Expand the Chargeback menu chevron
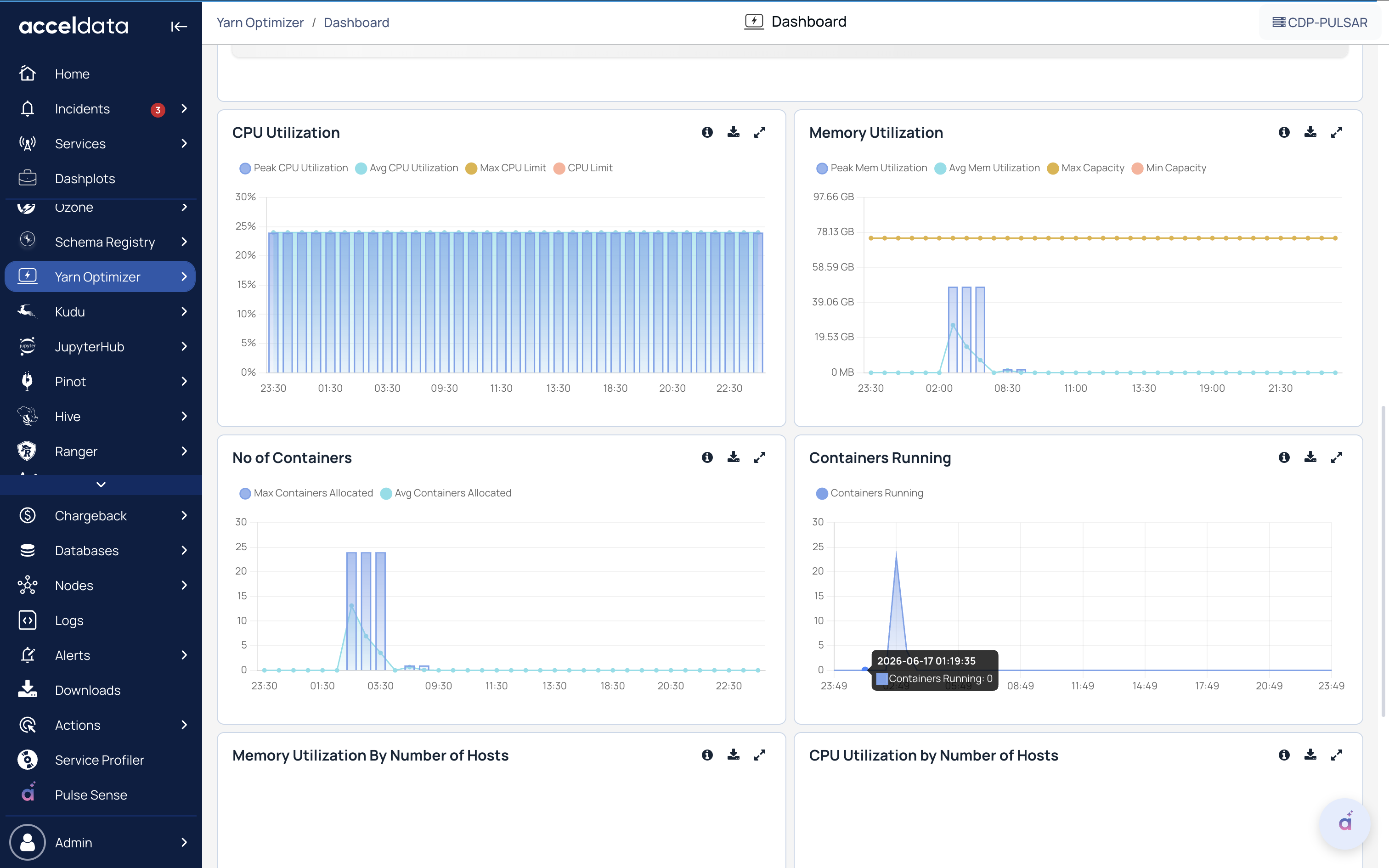Screen dimensions: 1389x868 tap(184, 515)
